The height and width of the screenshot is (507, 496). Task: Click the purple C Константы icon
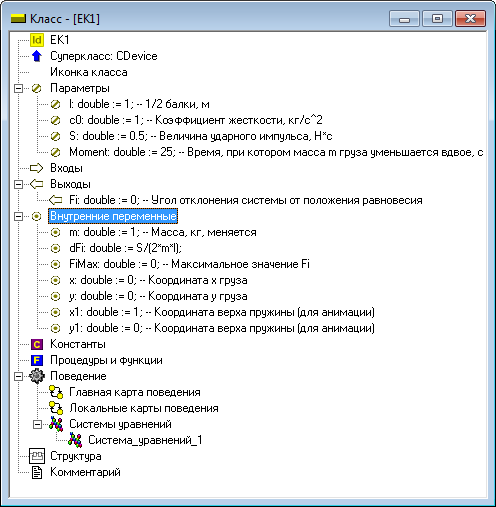37,344
